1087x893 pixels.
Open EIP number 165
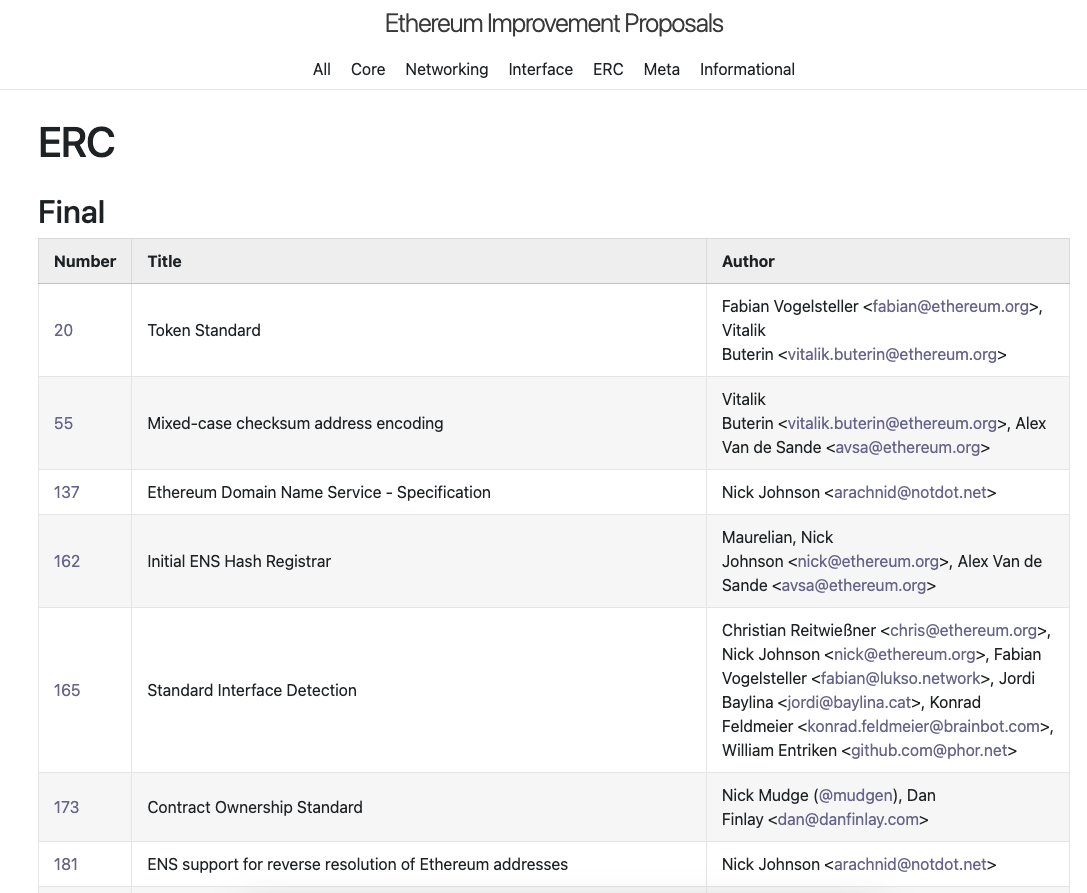(x=67, y=690)
